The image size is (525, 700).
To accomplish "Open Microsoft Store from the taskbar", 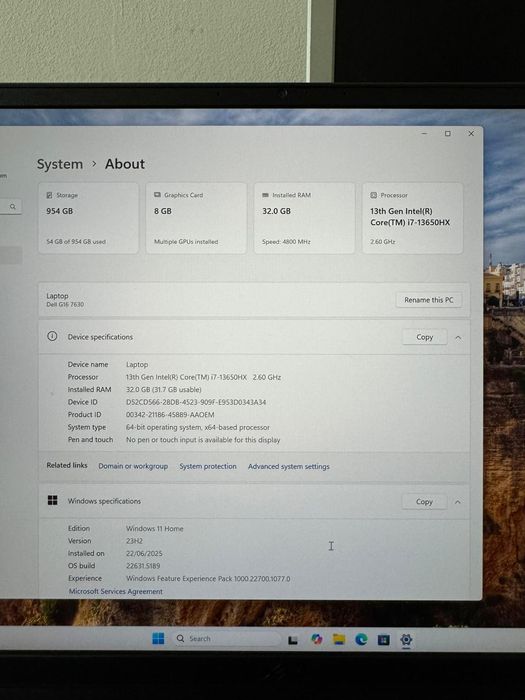I will click(383, 640).
